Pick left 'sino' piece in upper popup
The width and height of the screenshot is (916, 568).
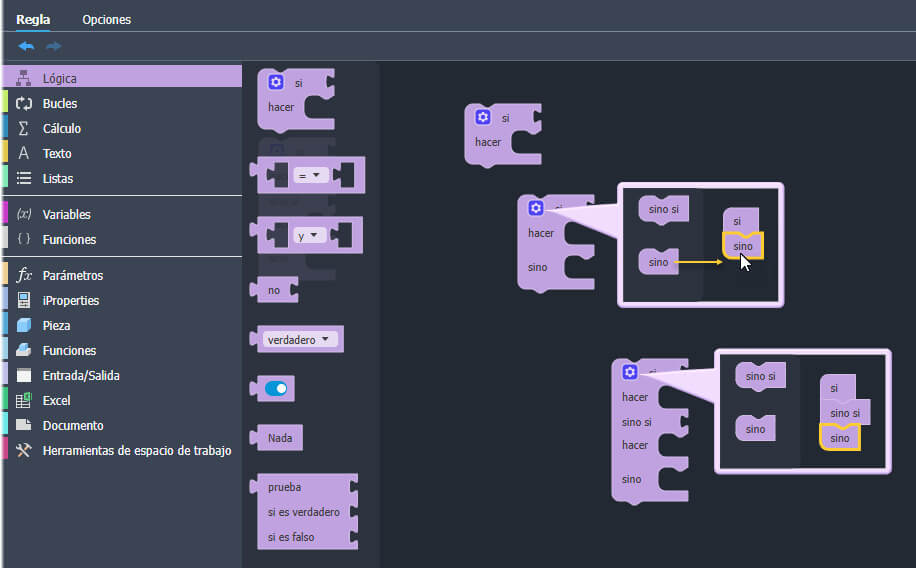pyautogui.click(x=658, y=262)
